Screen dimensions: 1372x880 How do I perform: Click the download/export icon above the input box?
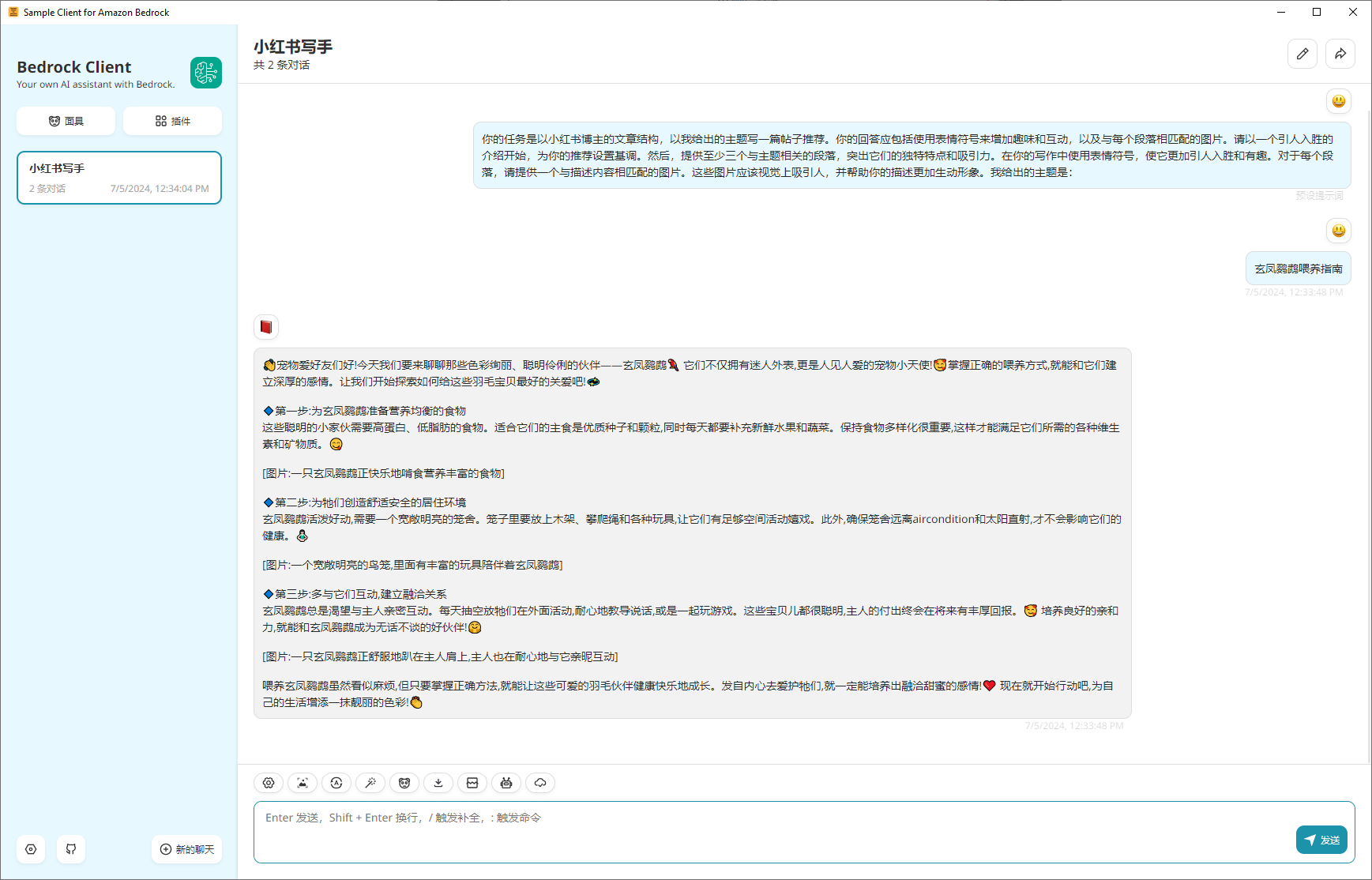coord(438,783)
